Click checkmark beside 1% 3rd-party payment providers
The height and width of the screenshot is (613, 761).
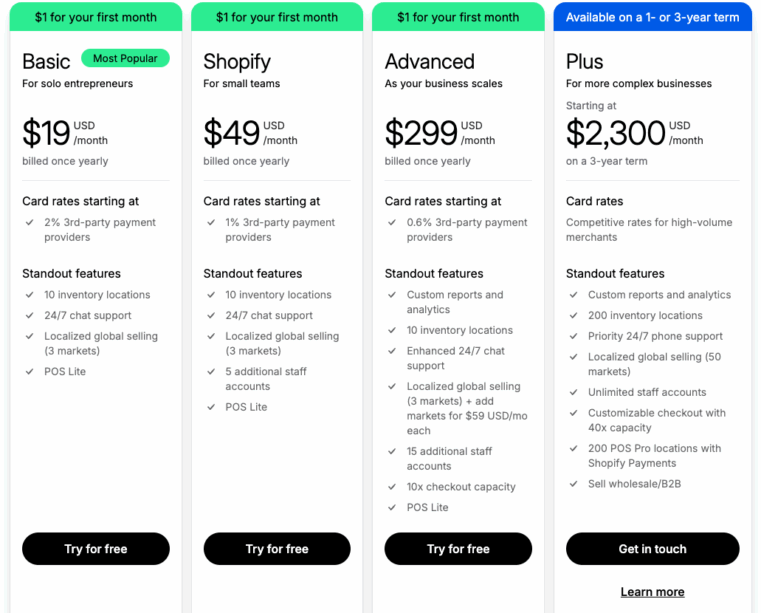click(x=211, y=223)
